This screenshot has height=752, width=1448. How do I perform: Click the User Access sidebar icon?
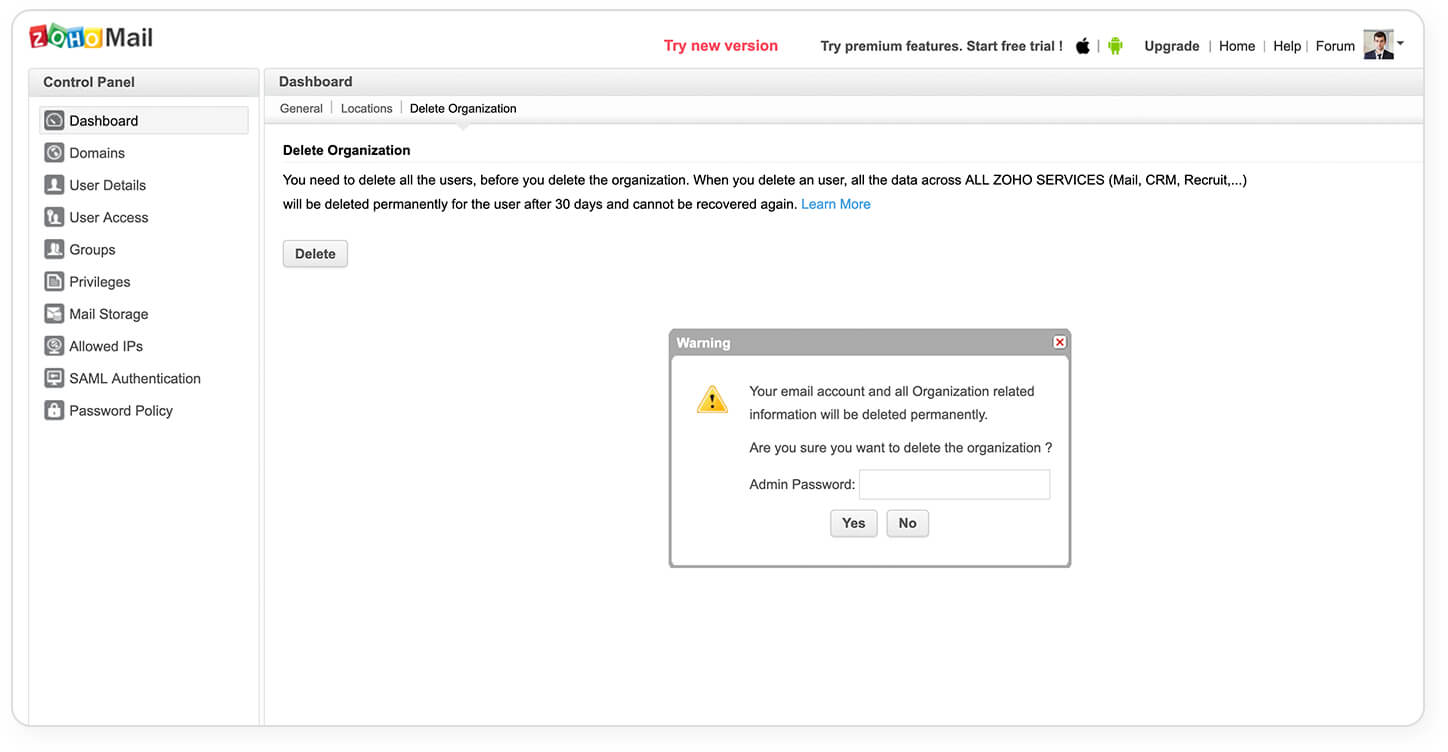tap(54, 217)
